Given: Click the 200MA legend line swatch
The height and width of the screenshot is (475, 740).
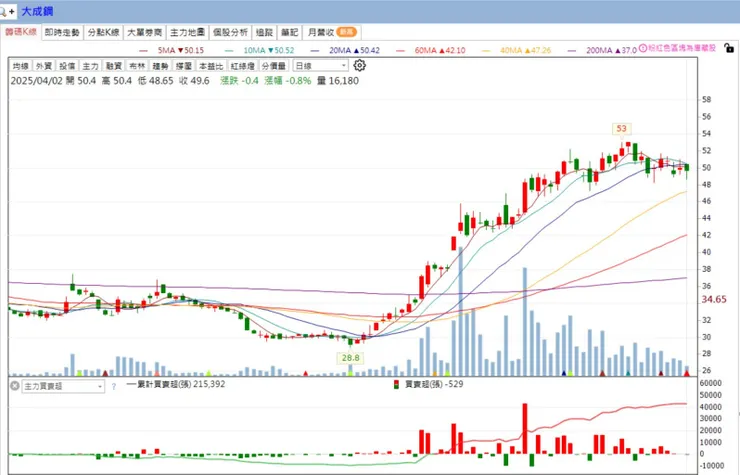Looking at the screenshot, I should (x=572, y=50).
